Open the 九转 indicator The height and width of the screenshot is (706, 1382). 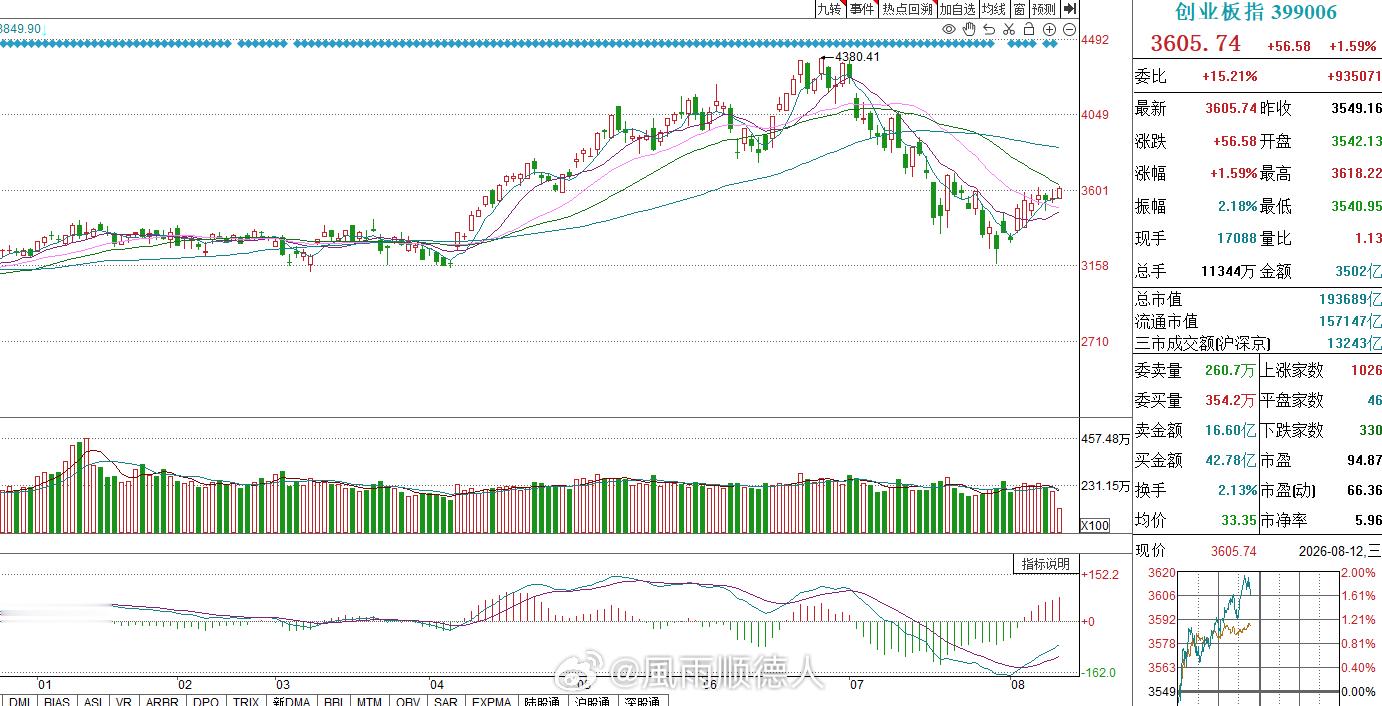(830, 9)
